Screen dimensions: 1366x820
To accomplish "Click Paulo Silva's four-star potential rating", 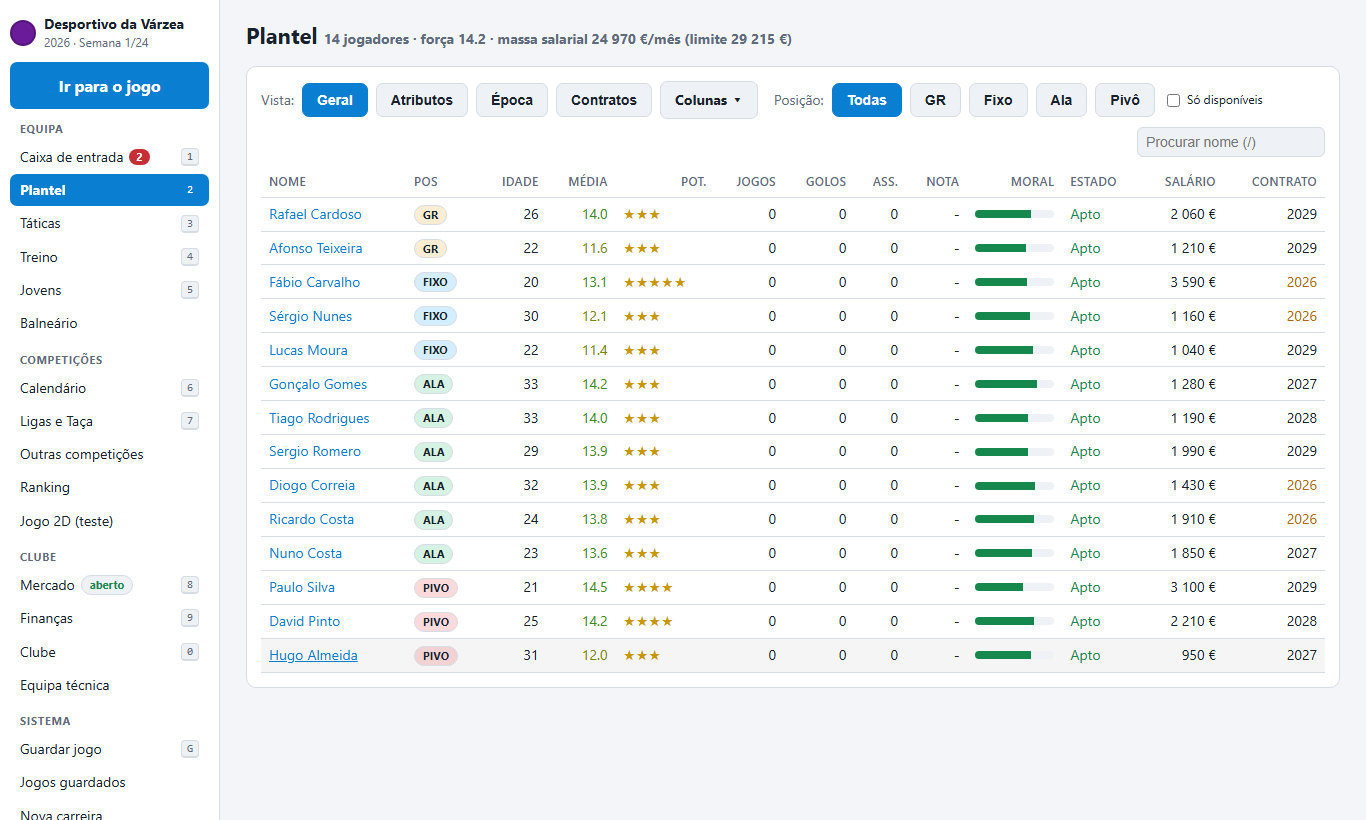I will click(648, 587).
